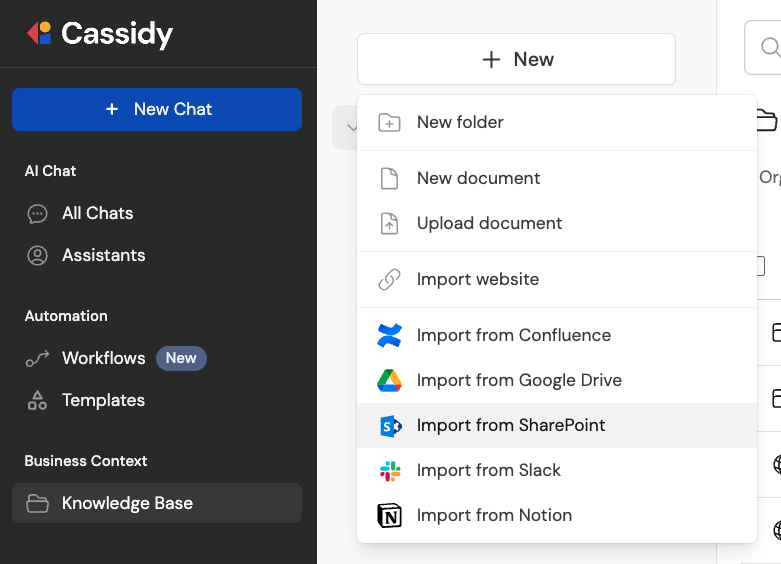The height and width of the screenshot is (564, 781).
Task: Choose New folder from menu
Action: pyautogui.click(x=557, y=122)
